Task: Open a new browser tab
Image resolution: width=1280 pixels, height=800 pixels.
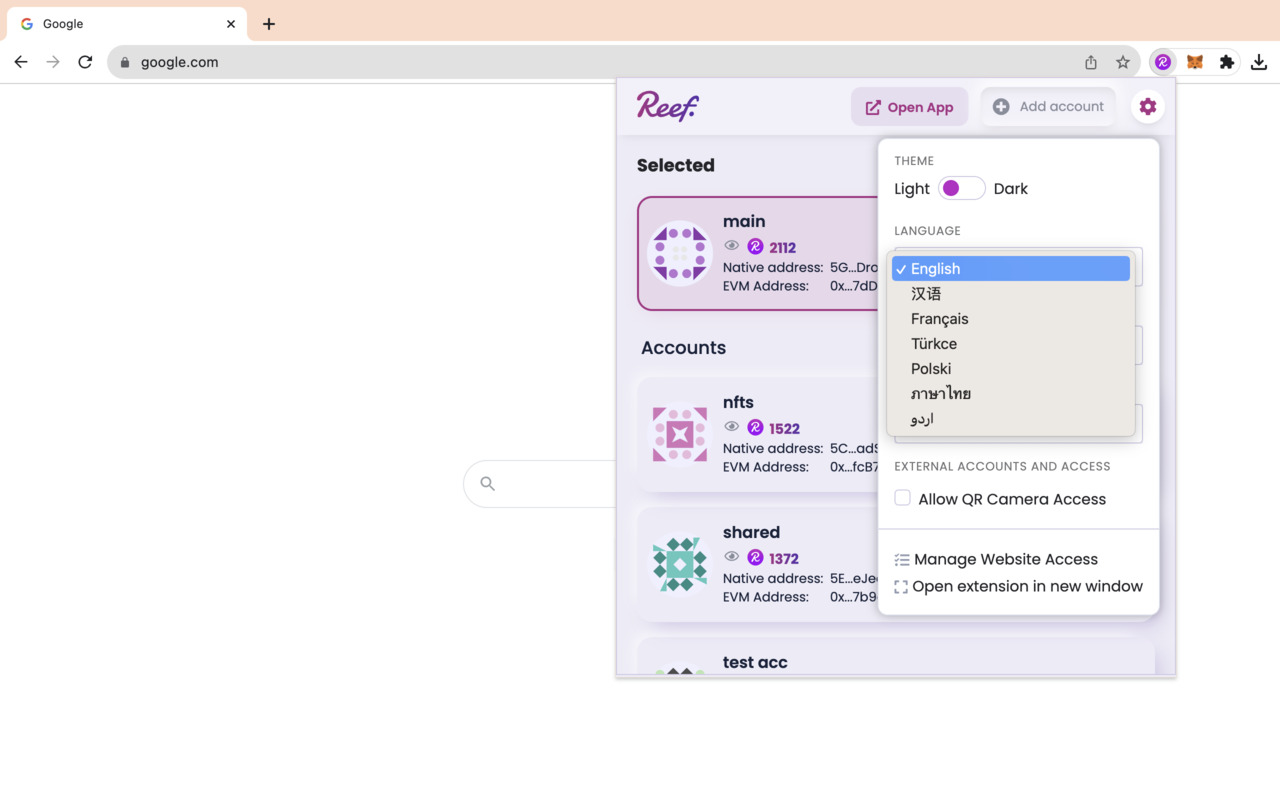Action: (268, 23)
